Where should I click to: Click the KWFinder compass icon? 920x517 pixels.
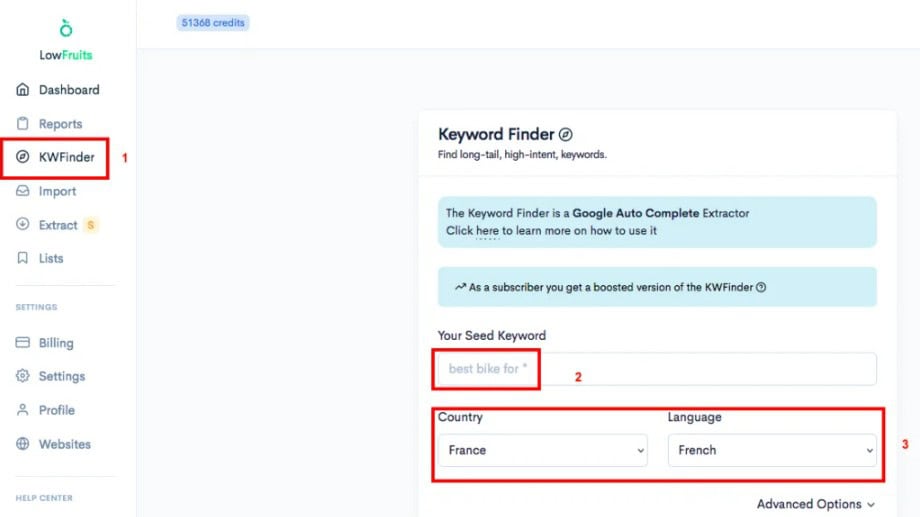(x=22, y=157)
